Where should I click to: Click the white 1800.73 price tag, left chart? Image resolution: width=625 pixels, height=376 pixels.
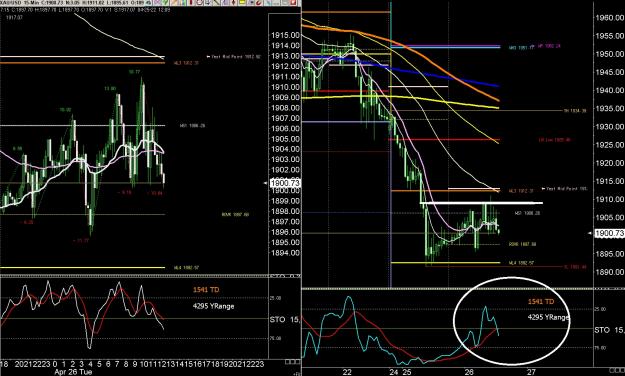pos(285,183)
